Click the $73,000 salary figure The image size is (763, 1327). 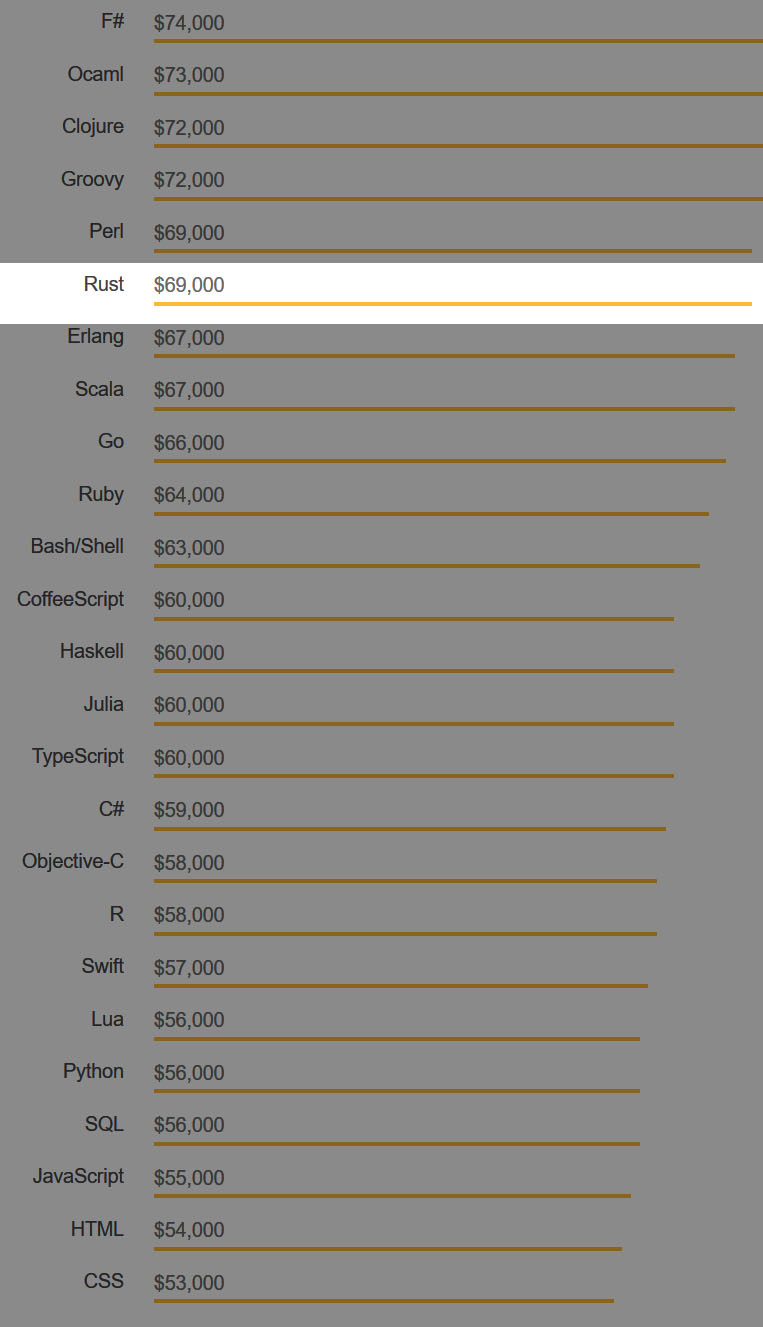point(189,75)
